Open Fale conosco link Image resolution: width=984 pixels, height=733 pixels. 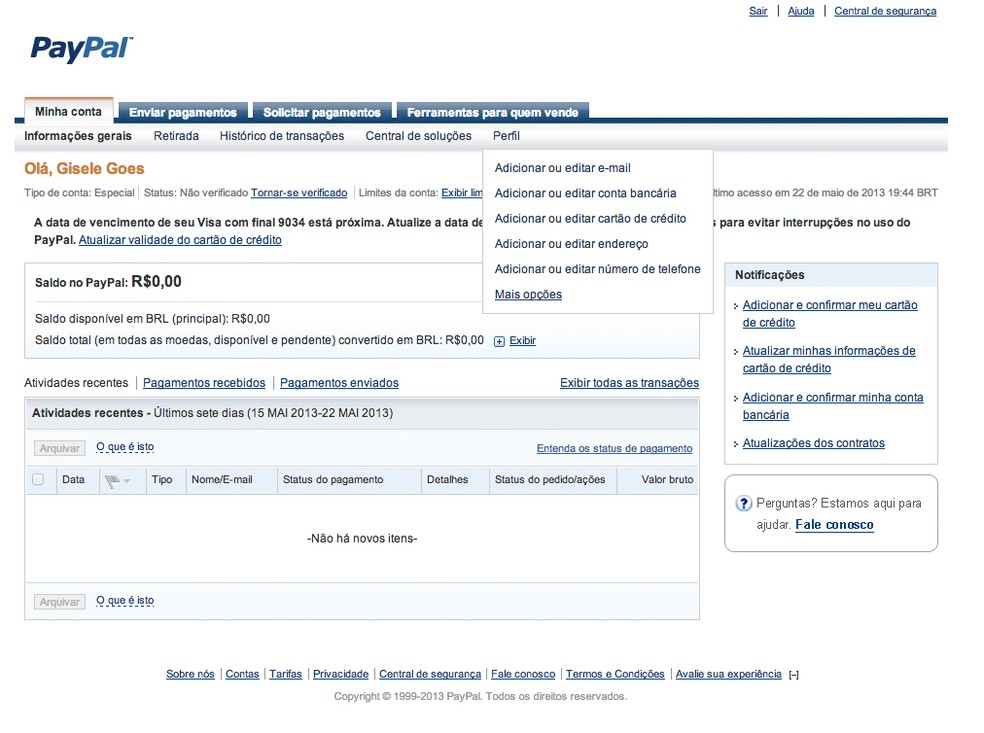pos(834,524)
